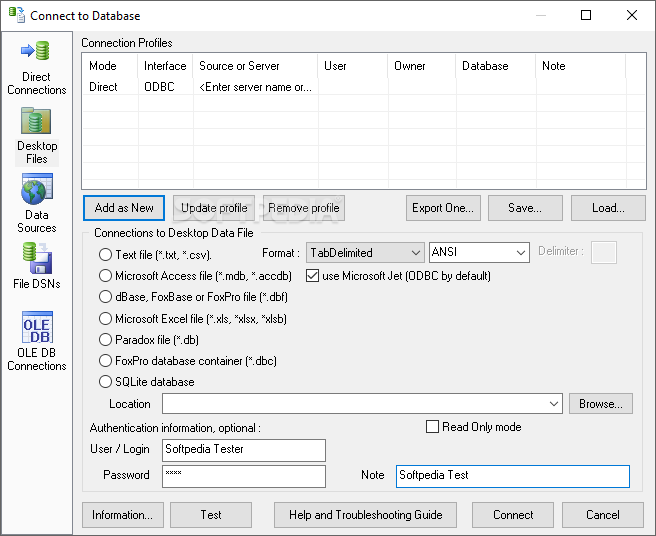Enable Read Only mode checkbox
Viewport: 656px width, 536px height.
point(432,427)
